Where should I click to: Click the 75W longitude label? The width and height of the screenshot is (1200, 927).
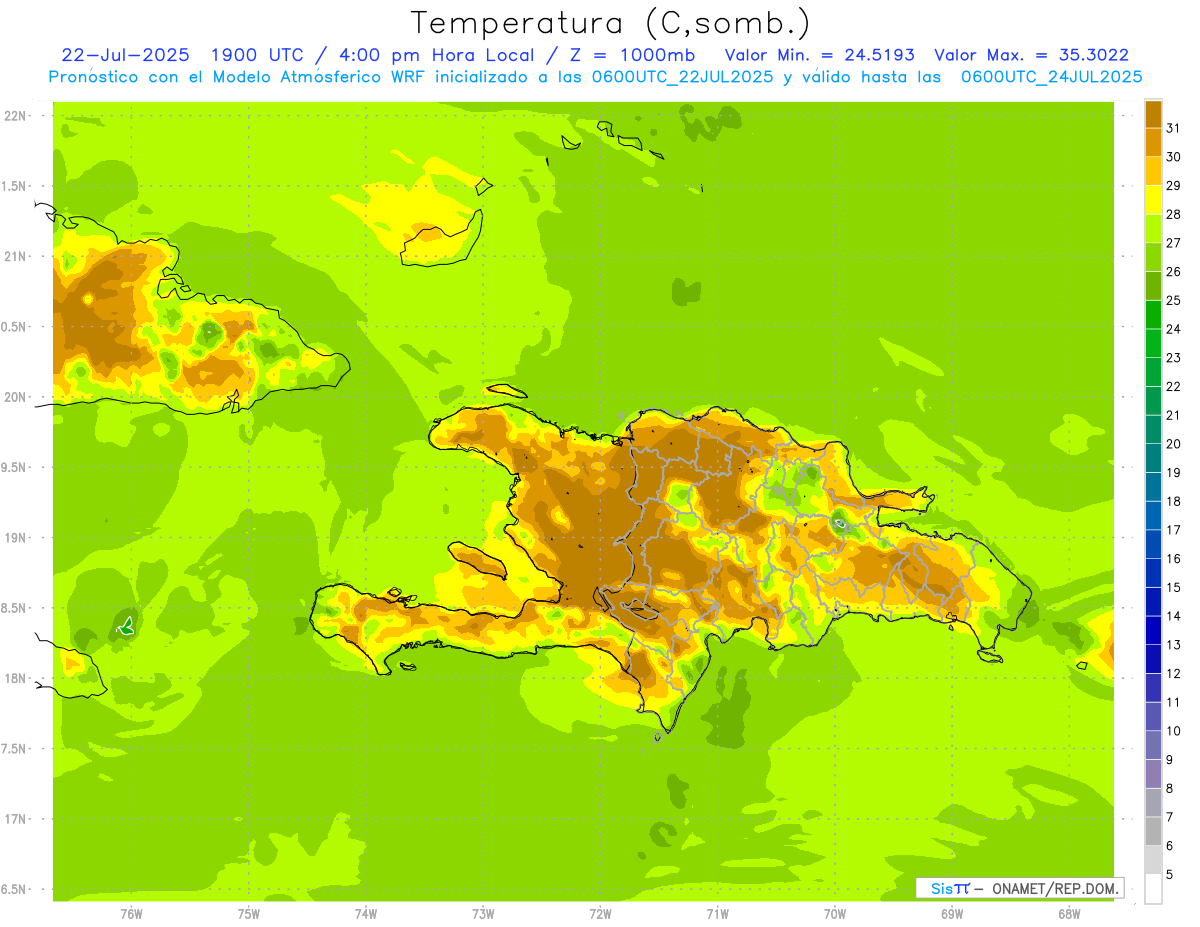click(249, 914)
